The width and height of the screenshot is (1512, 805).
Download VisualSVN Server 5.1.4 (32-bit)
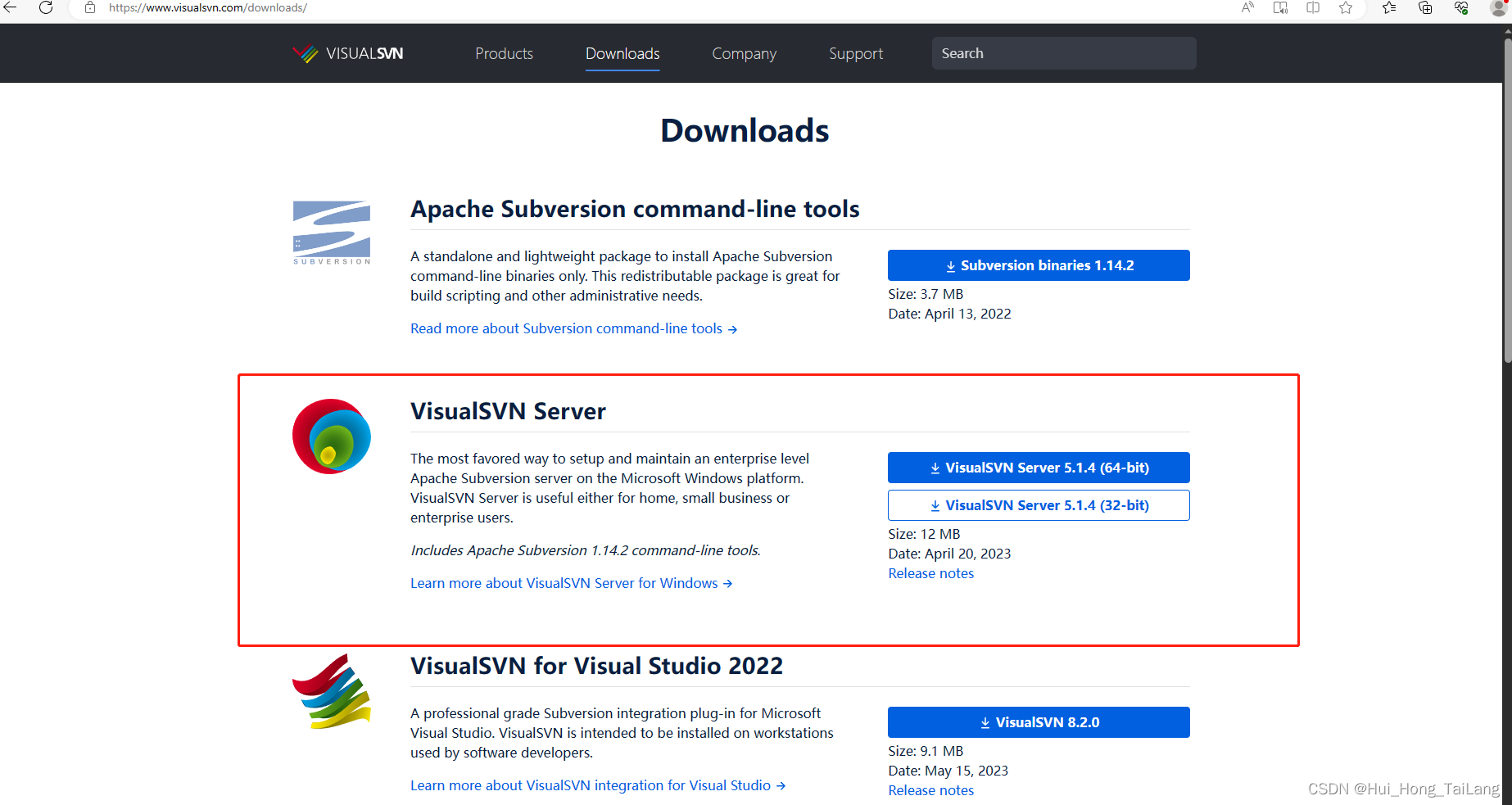pos(1039,505)
